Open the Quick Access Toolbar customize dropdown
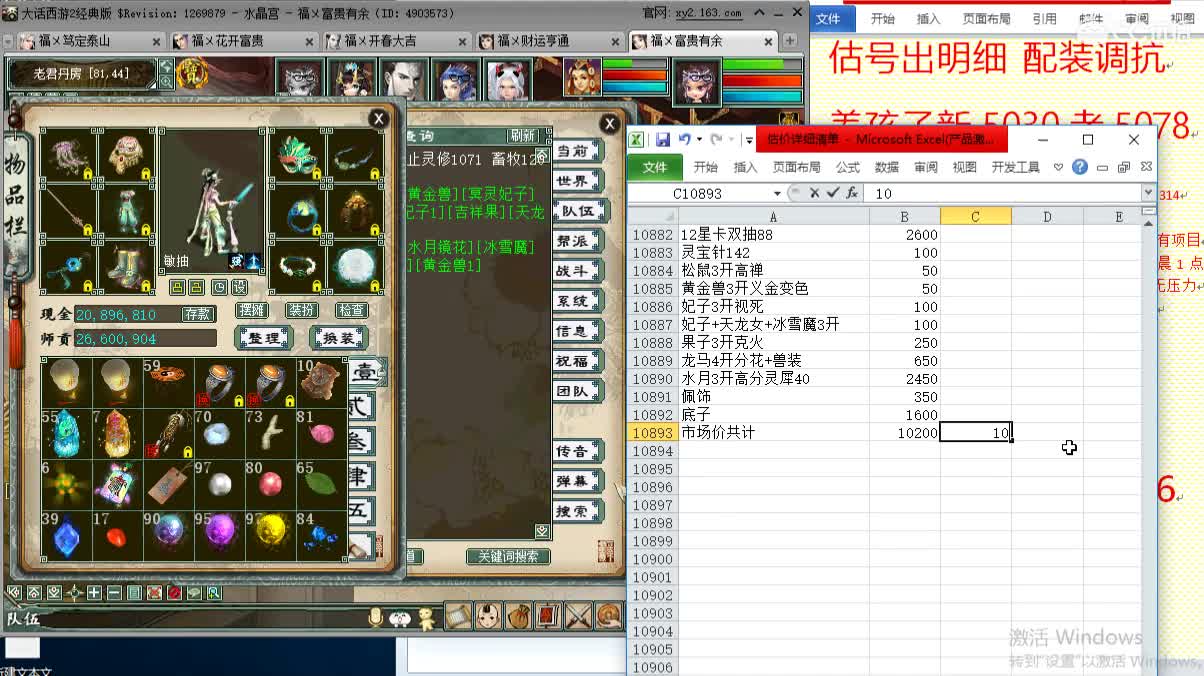1204x676 pixels. coord(749,141)
